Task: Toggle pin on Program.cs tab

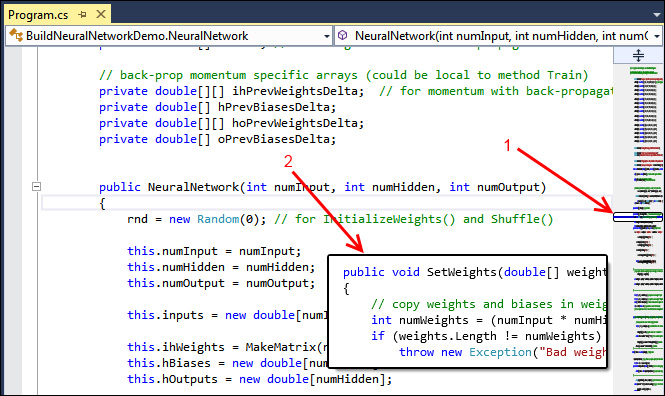Action: (83, 15)
